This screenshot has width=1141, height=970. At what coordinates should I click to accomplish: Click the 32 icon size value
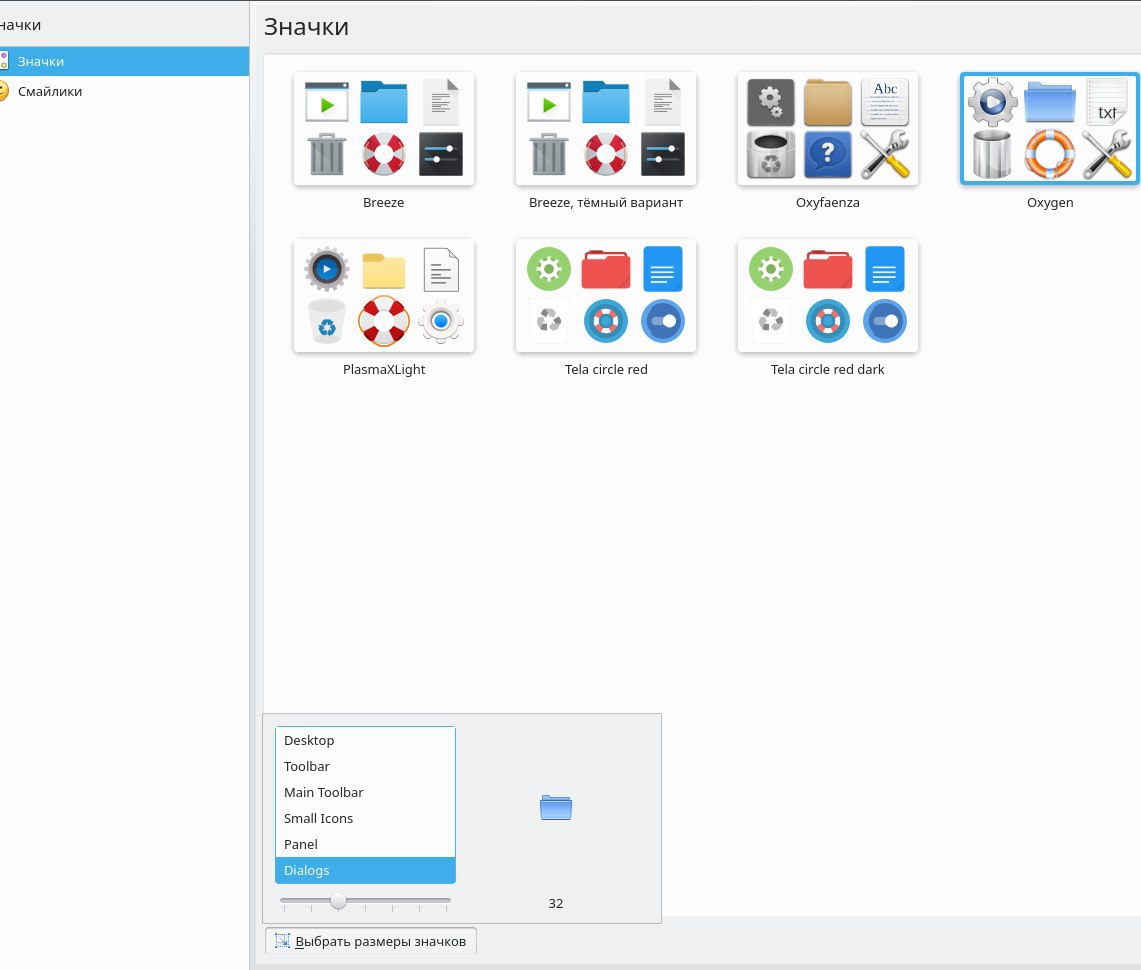[x=556, y=903]
